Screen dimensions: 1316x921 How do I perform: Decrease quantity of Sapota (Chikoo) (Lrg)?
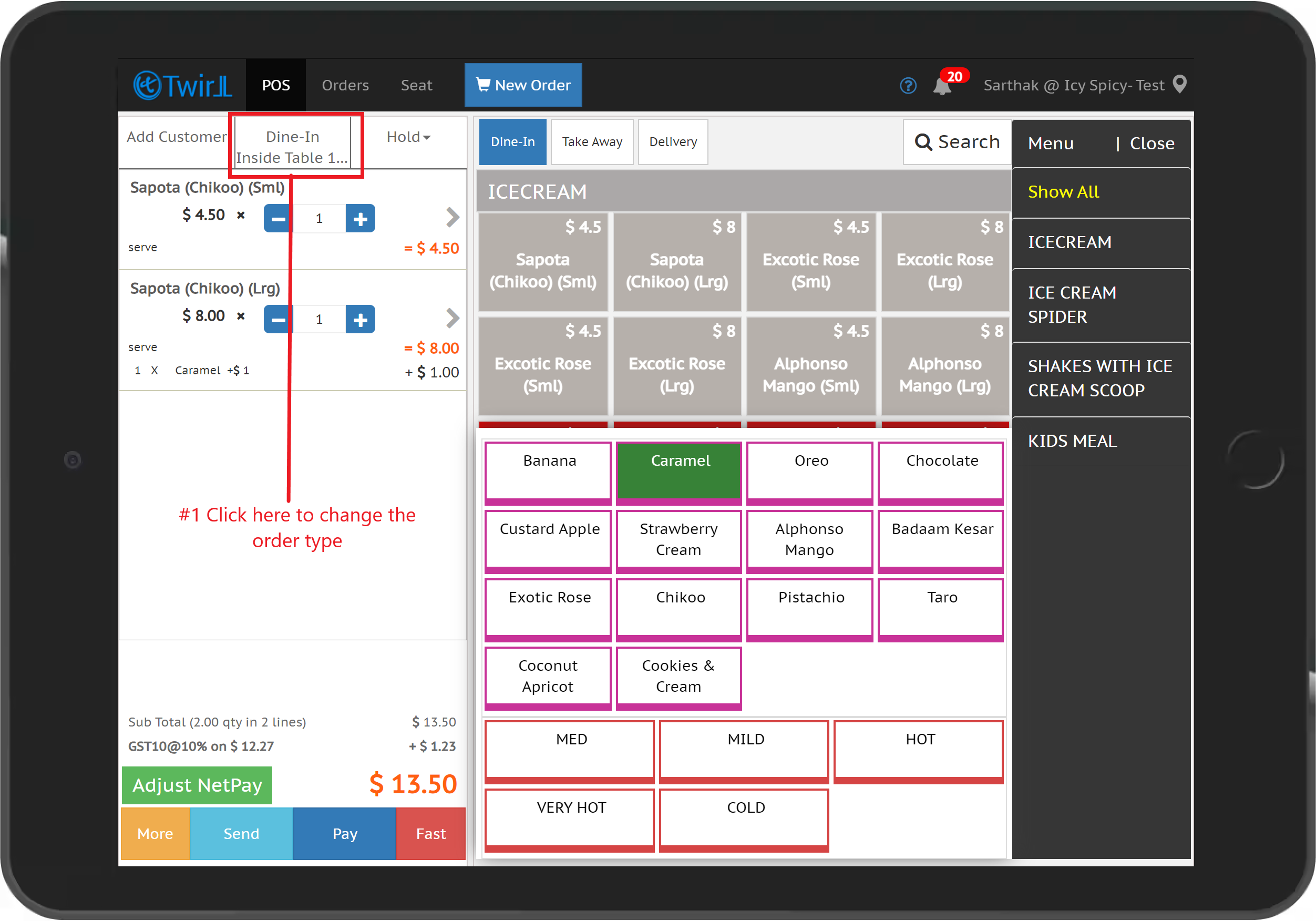(x=278, y=320)
